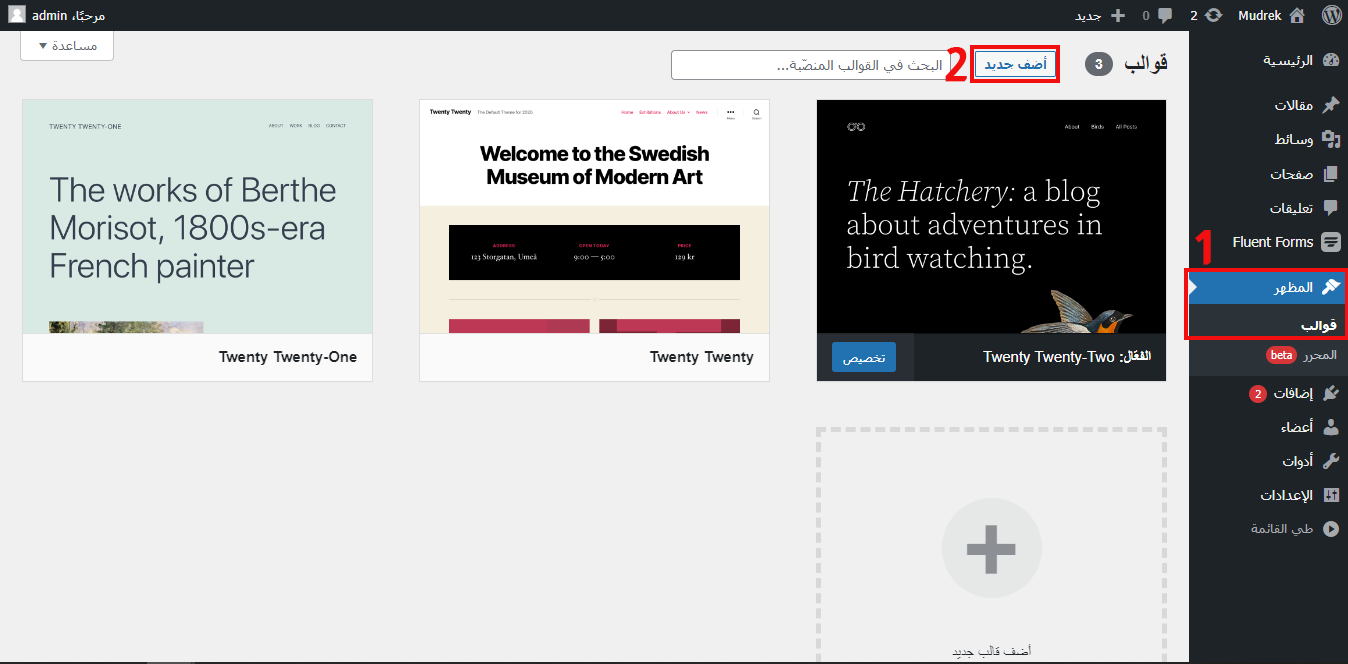Open the جديد new content link
This screenshot has height=664, width=1348.
1088,16
